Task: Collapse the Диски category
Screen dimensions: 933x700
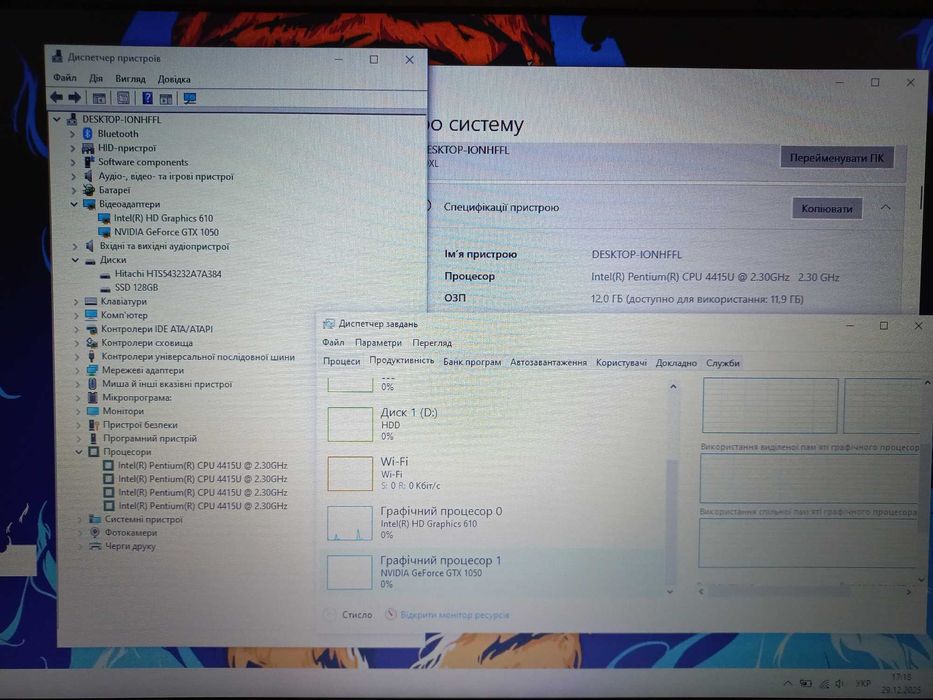Action: click(x=75, y=260)
